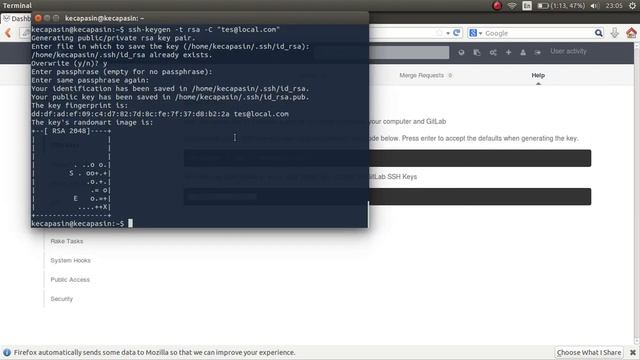Click the fingerprint line with tes@local.com
640x360 pixels.
click(x=160, y=114)
